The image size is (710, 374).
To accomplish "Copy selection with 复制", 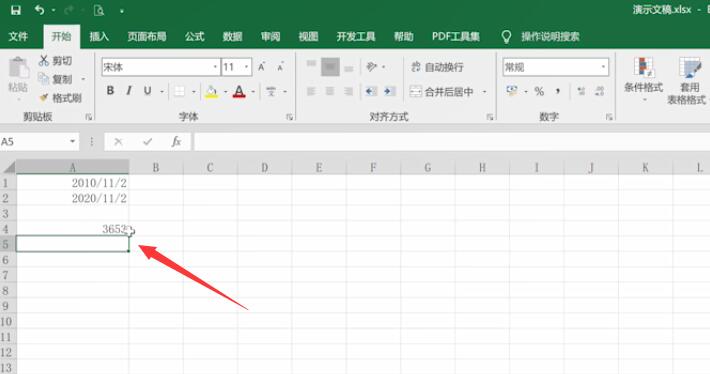I will pyautogui.click(x=55, y=79).
